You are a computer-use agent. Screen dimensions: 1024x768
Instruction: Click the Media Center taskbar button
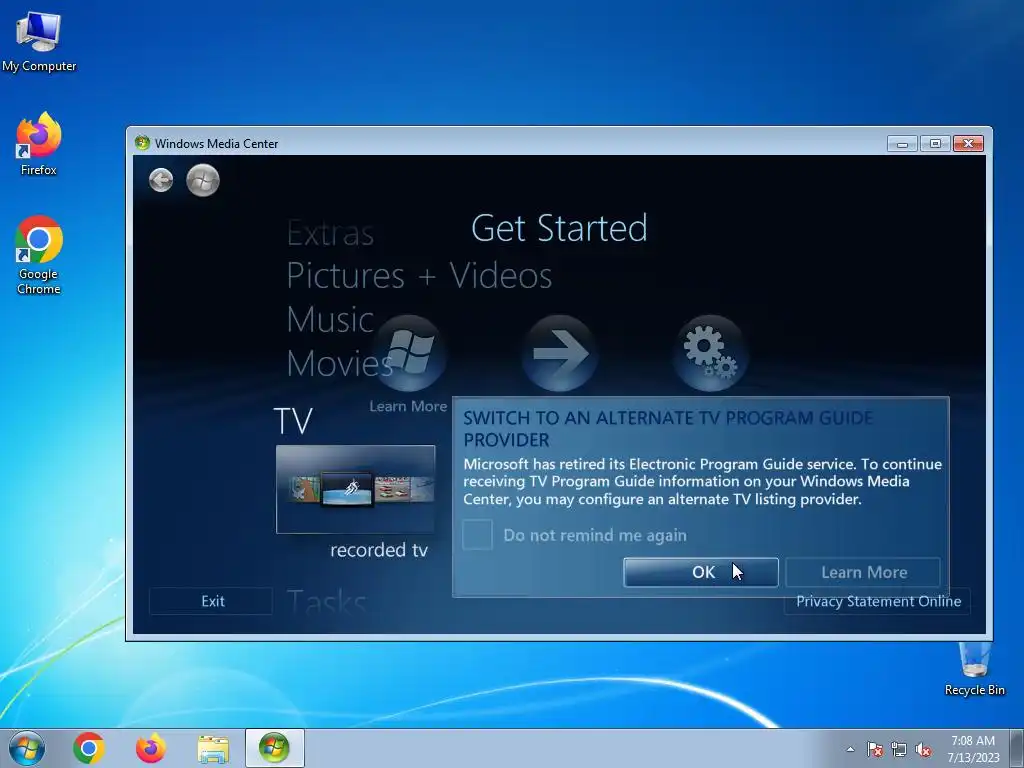pos(274,748)
